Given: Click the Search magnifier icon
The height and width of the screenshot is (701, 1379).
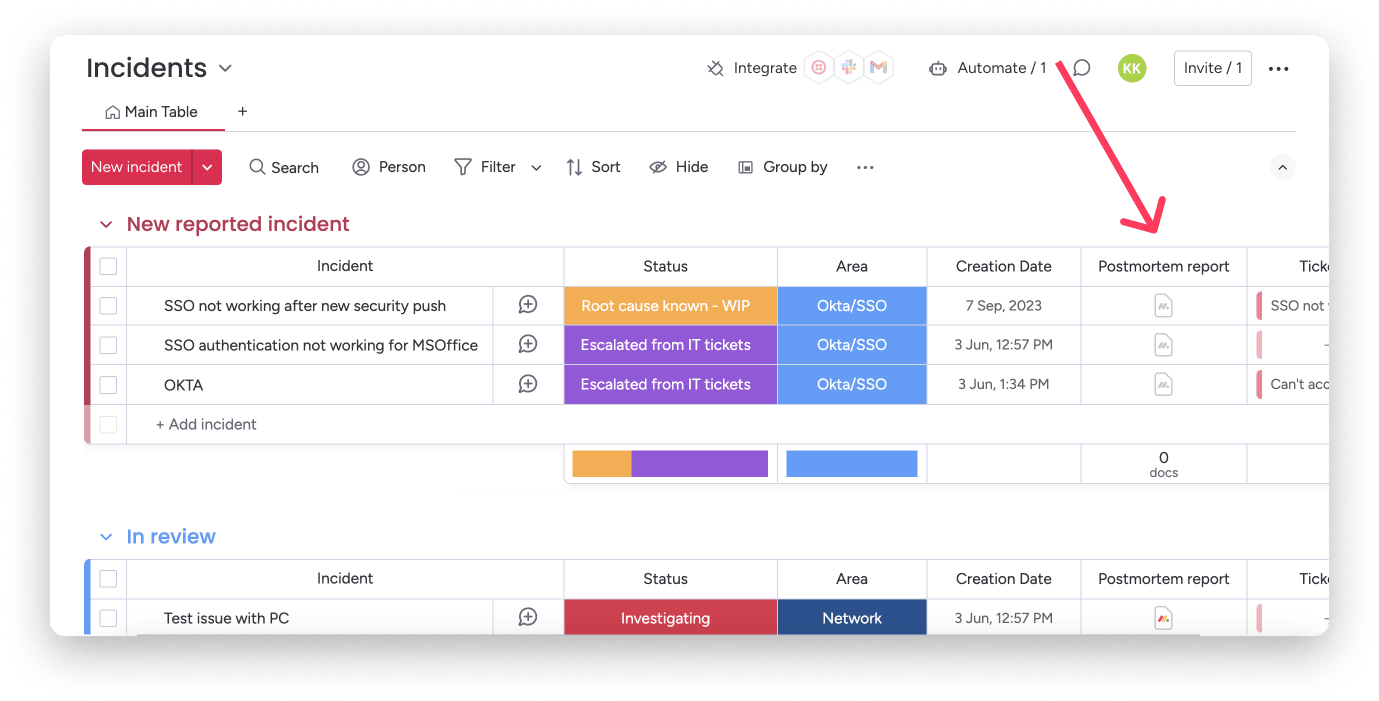Looking at the screenshot, I should tap(257, 167).
